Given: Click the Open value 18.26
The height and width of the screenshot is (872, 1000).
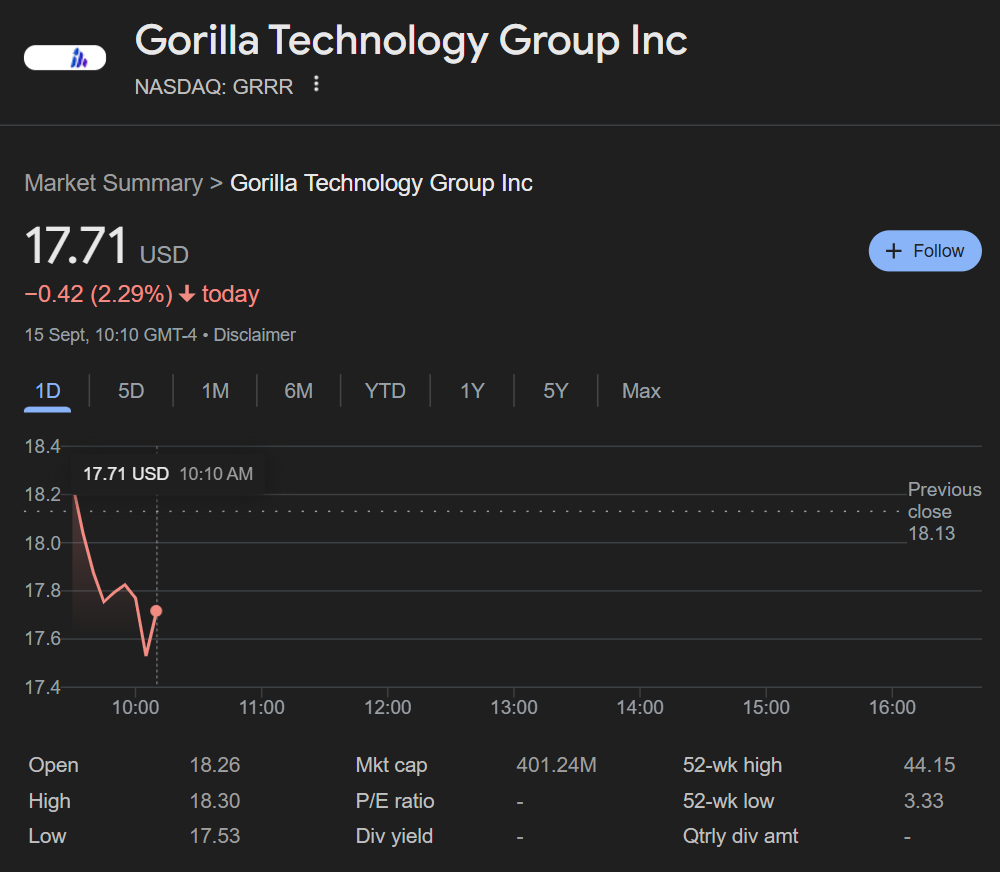Looking at the screenshot, I should (215, 765).
